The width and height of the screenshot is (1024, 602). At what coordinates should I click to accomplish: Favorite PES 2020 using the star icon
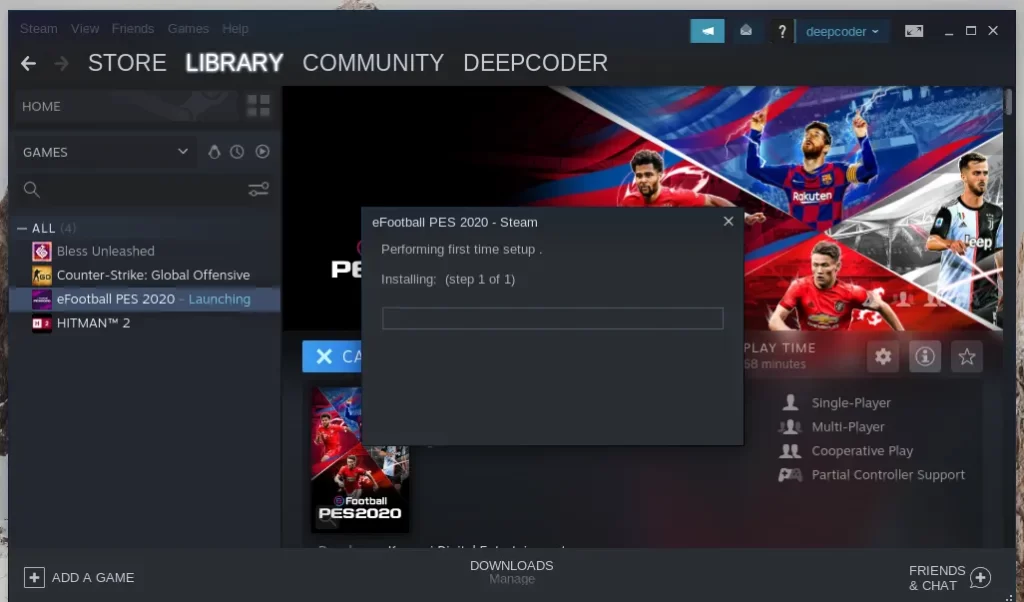[x=966, y=355]
